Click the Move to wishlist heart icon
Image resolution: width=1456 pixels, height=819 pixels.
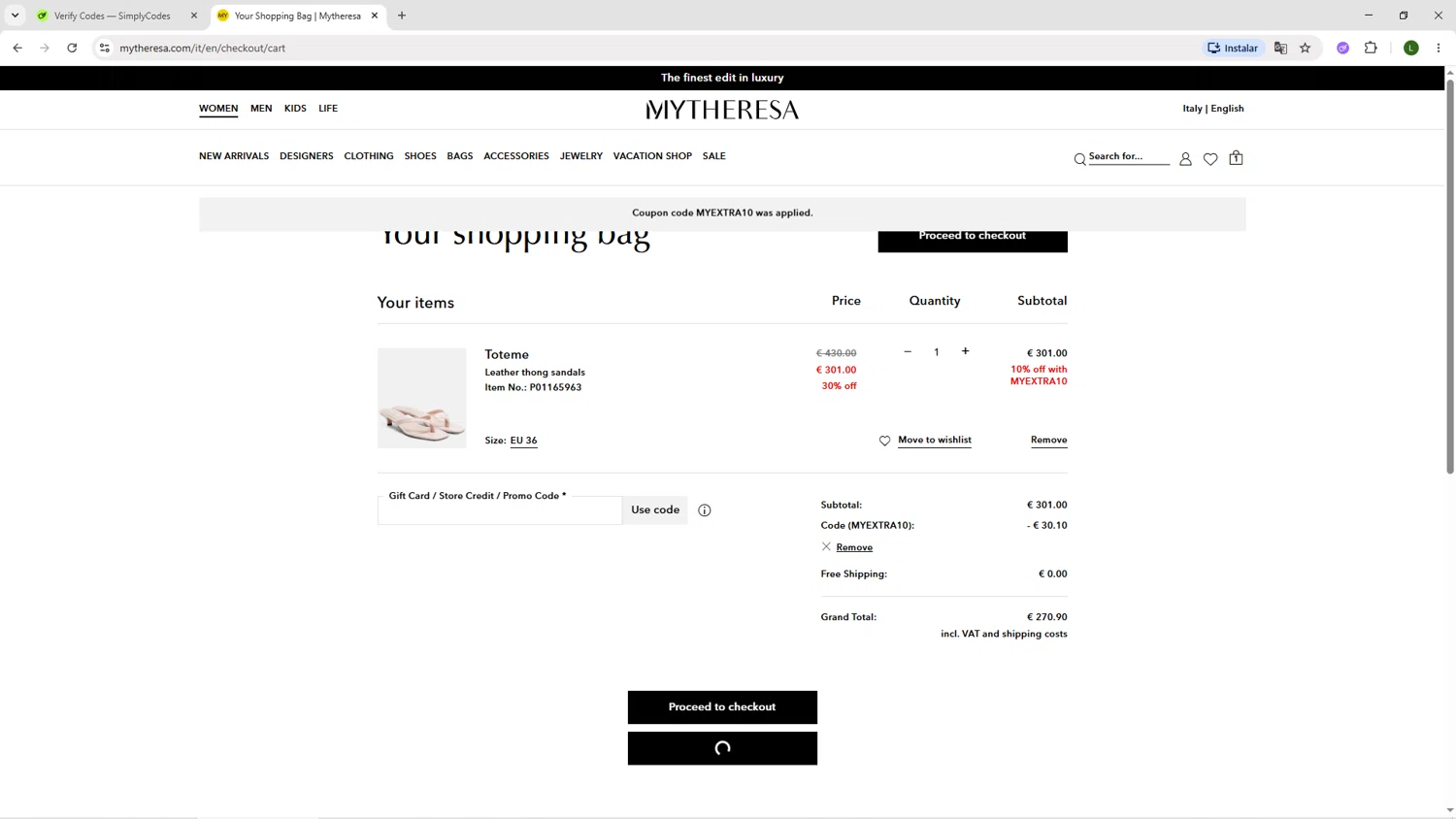coord(884,441)
